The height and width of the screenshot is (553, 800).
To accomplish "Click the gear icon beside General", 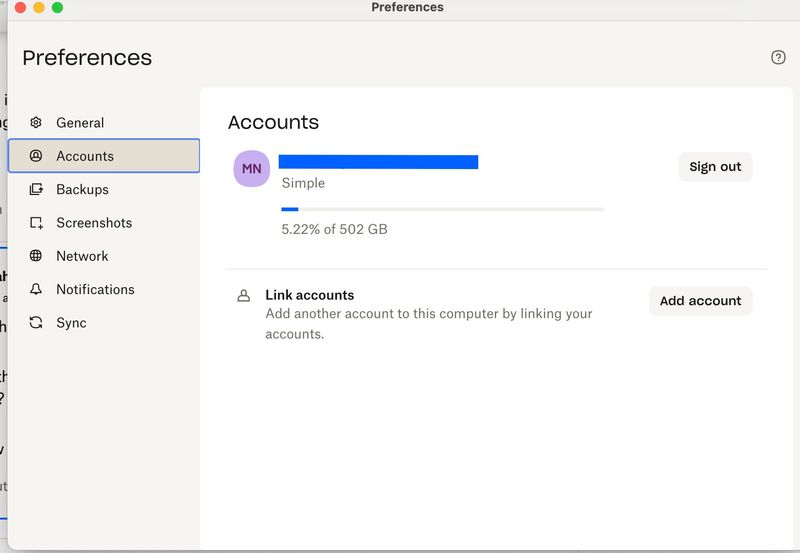I will pos(36,123).
